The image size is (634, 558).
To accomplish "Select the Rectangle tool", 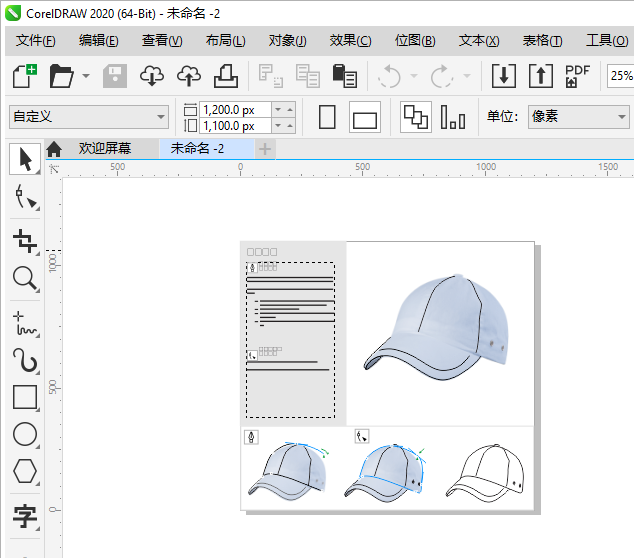I will coord(24,397).
